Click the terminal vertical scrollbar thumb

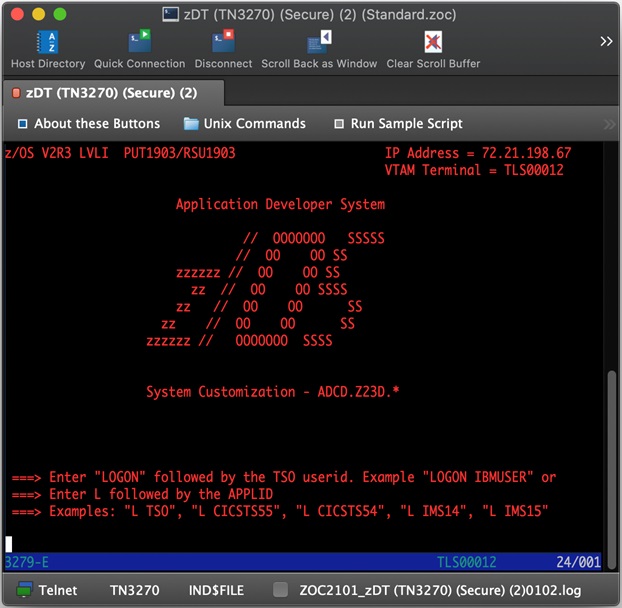point(612,470)
